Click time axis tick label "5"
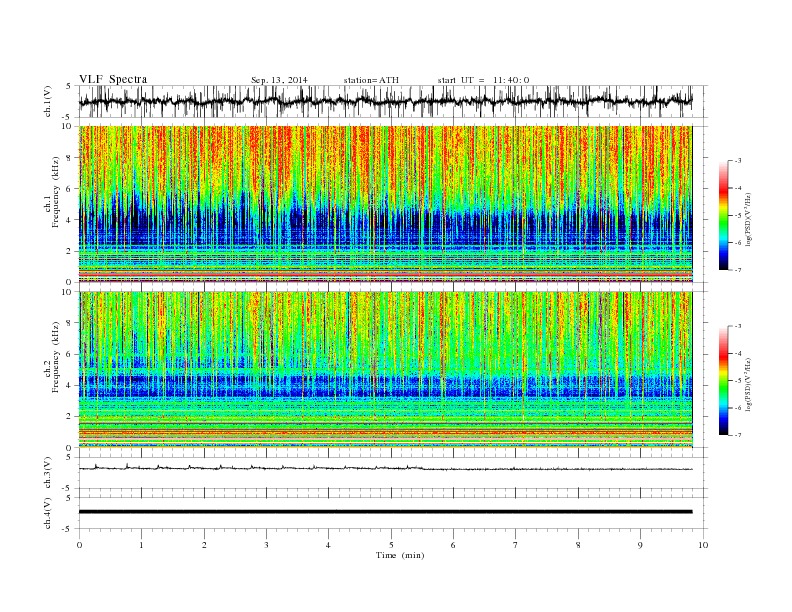 tap(391, 545)
